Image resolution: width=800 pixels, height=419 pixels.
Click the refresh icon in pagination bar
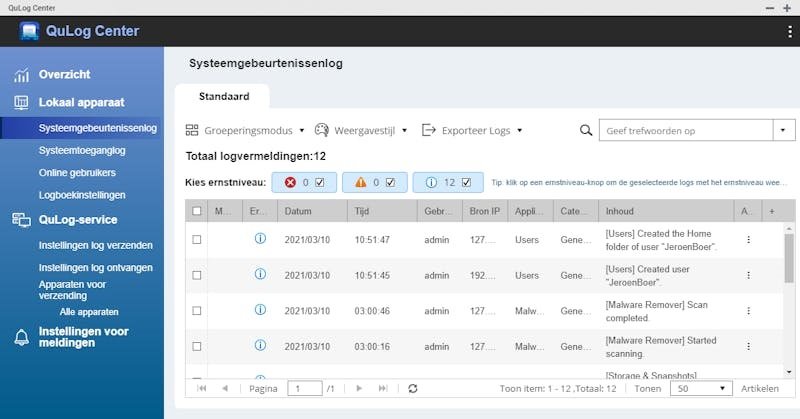tap(413, 388)
